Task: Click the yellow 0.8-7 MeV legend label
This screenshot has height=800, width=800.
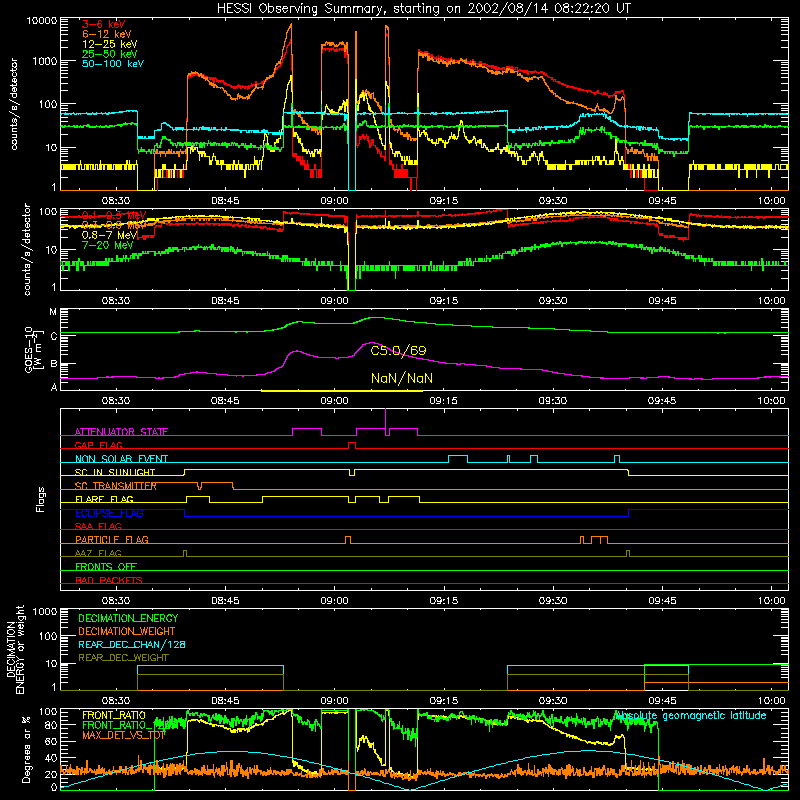Action: pos(109,235)
